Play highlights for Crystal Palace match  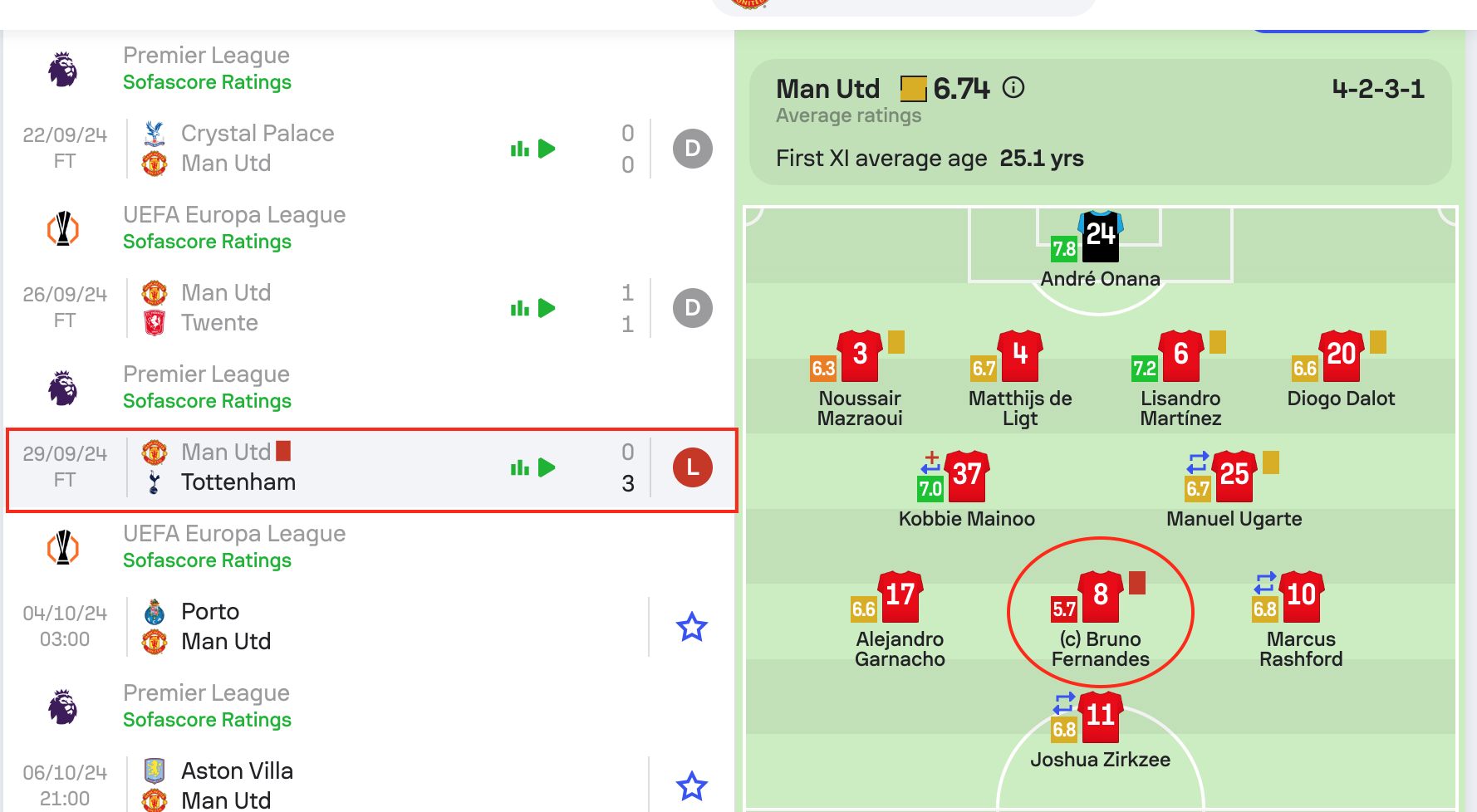547,149
